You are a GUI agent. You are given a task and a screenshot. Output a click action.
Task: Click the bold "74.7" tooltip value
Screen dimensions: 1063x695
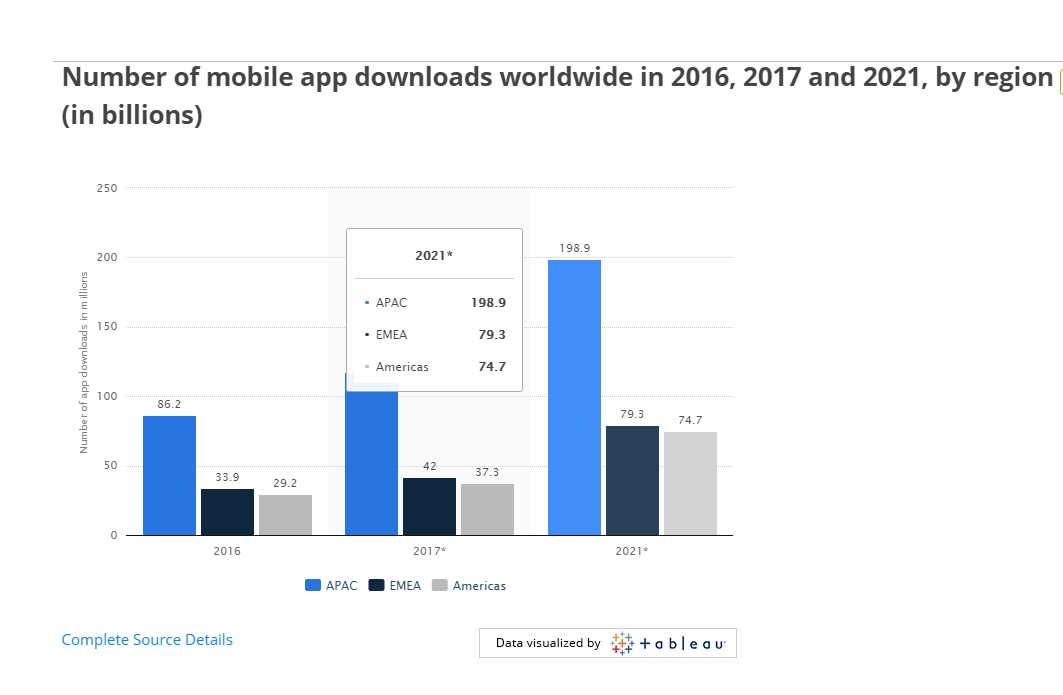pos(492,367)
